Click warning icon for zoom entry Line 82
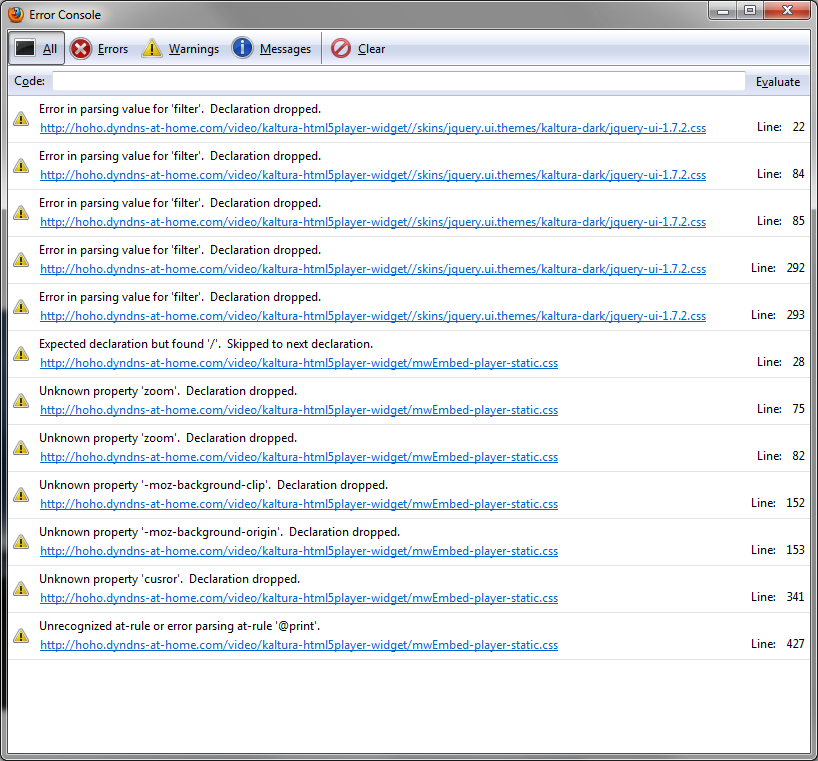 click(21, 447)
